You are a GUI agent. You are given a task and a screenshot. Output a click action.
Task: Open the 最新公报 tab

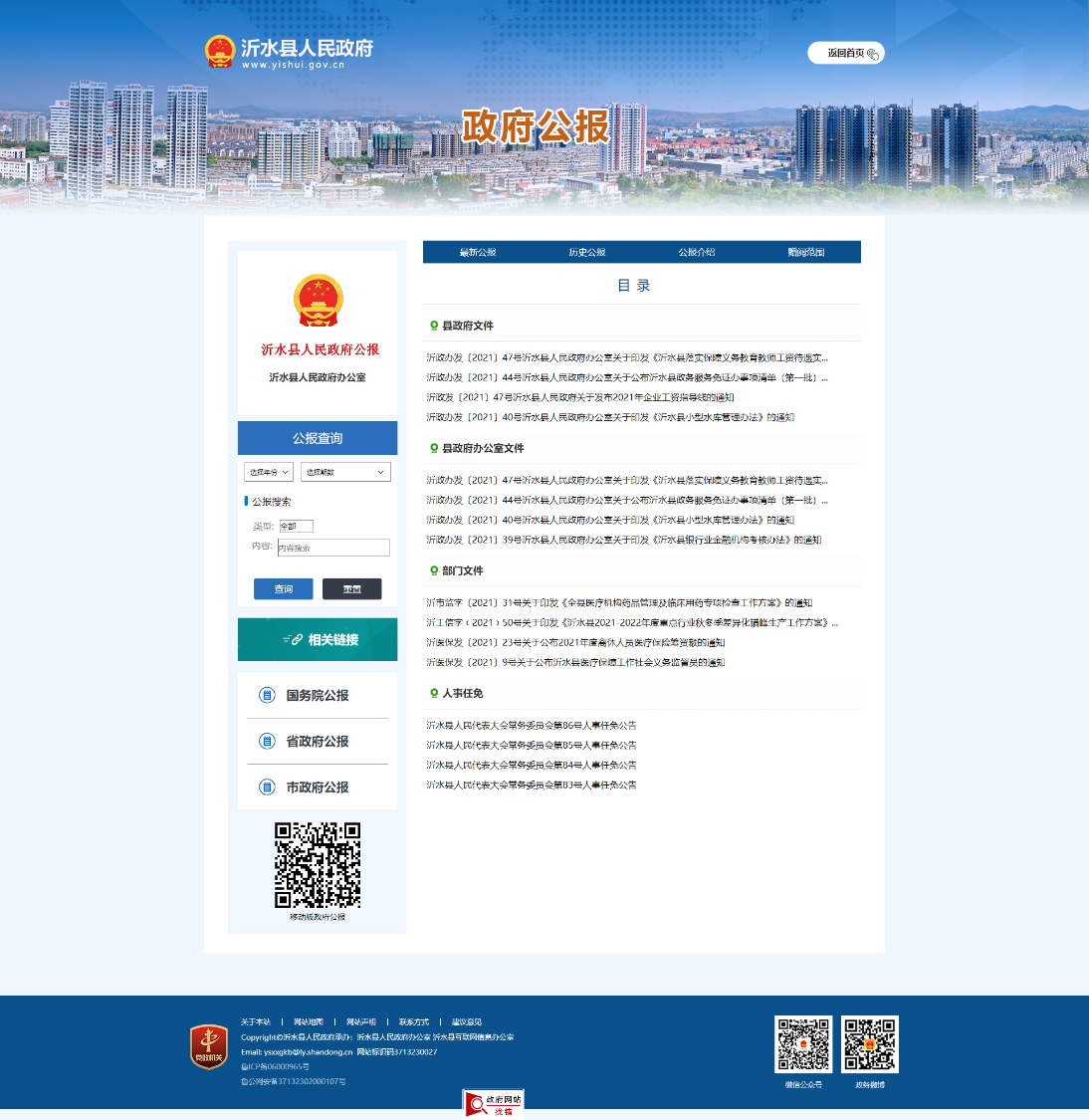click(x=478, y=253)
